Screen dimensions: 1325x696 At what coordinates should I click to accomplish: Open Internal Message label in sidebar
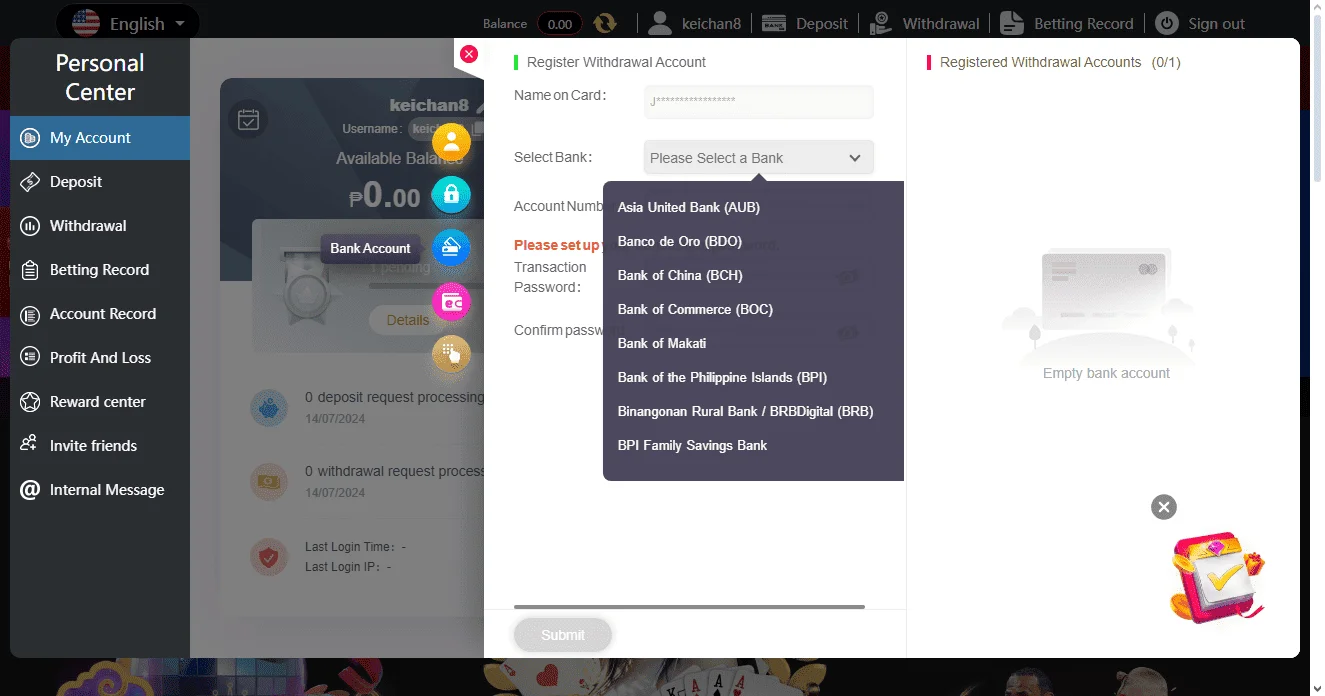(x=107, y=490)
